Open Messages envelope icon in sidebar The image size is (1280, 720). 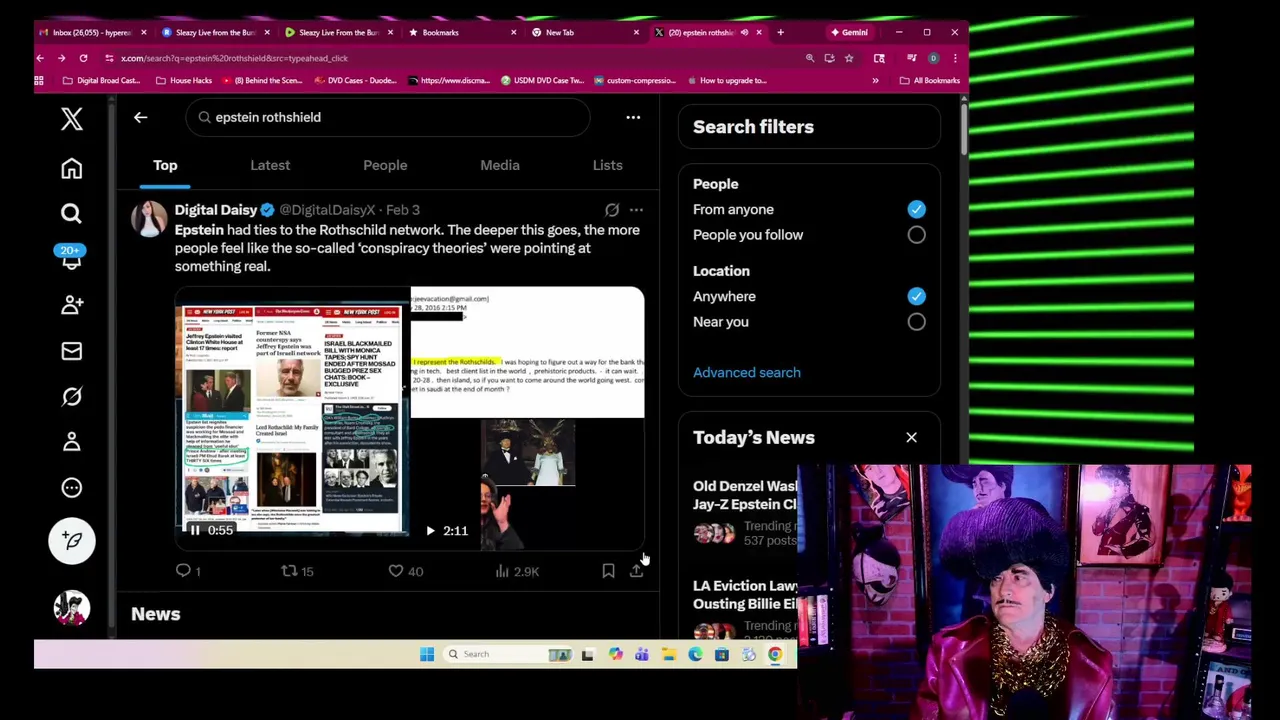(x=71, y=351)
